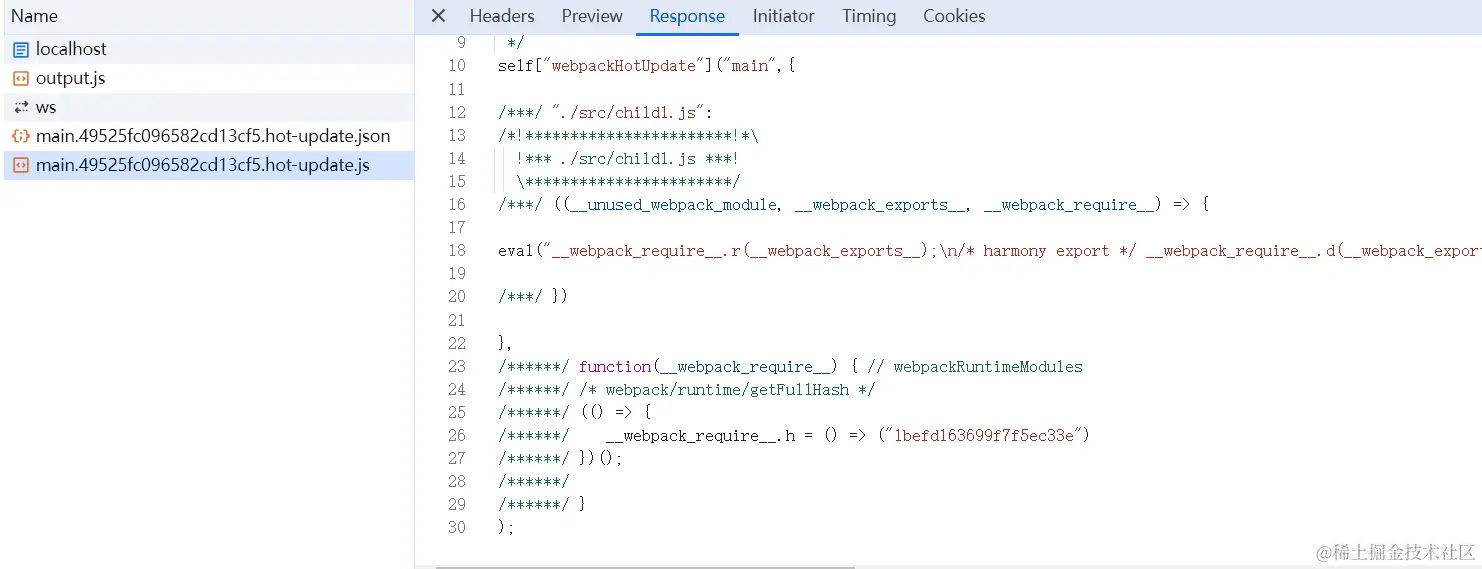Click line number 30 in the response
Image resolution: width=1482 pixels, height=569 pixels.
[457, 528]
